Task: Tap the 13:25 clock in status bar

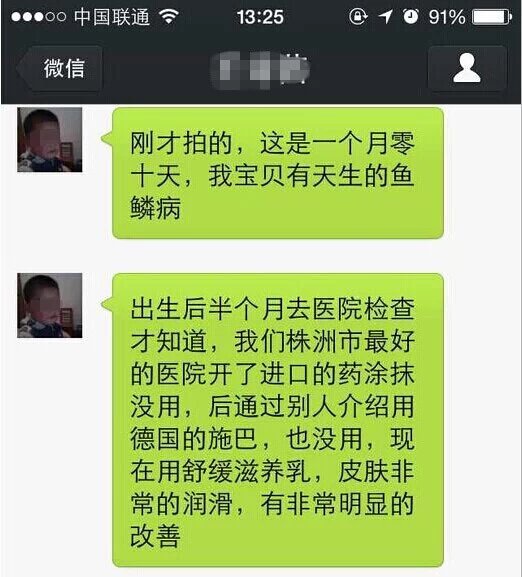Action: (x=260, y=17)
